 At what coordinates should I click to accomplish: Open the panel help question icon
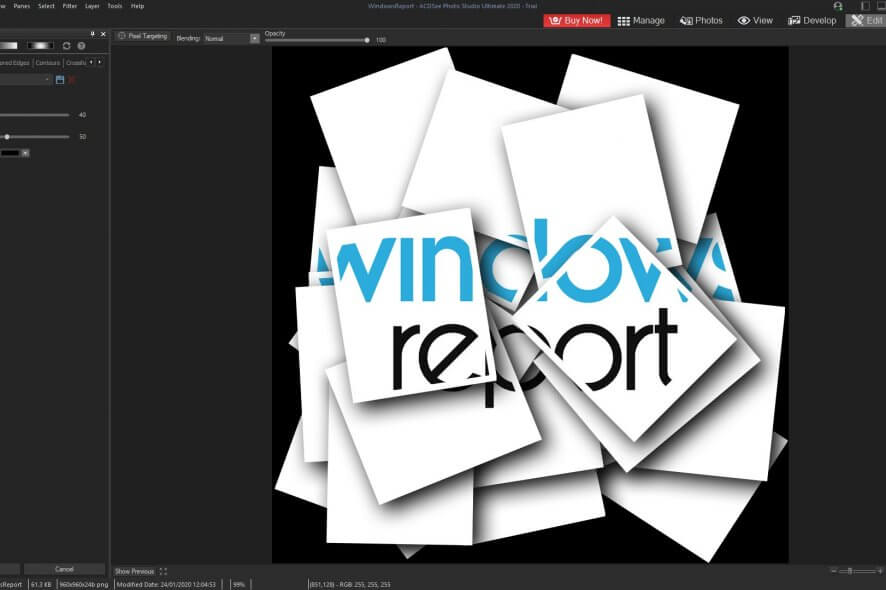81,46
